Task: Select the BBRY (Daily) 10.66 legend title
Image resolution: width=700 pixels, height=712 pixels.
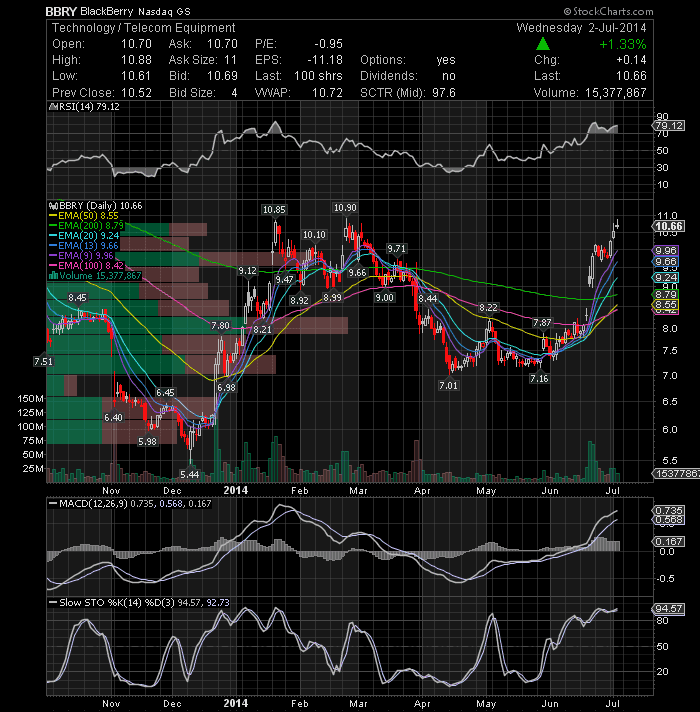Action: point(96,206)
